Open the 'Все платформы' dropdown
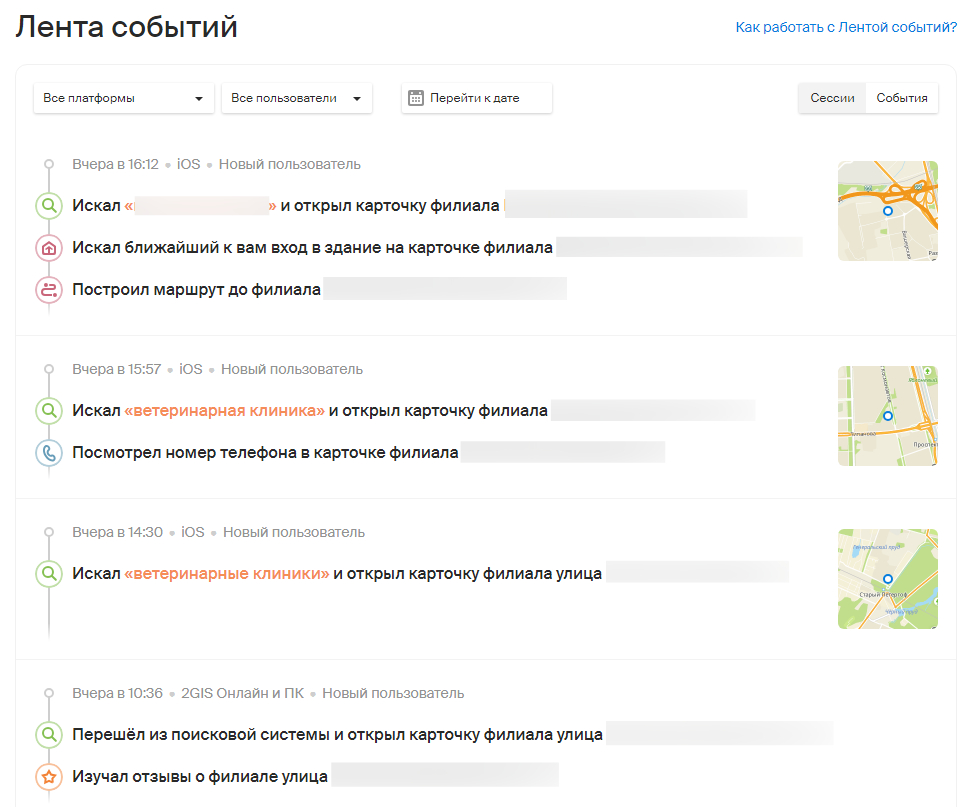 click(124, 98)
